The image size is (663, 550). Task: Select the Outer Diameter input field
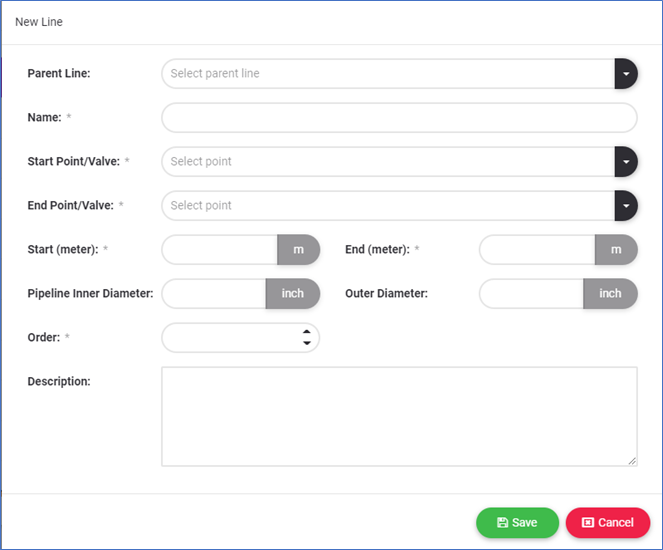point(532,294)
